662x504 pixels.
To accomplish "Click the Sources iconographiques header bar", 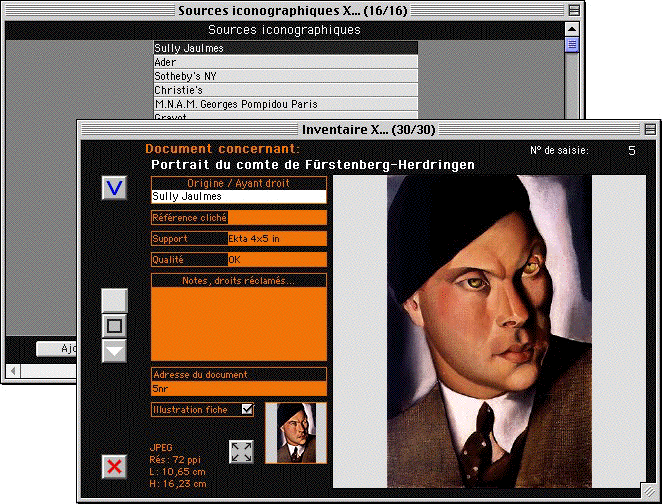I will point(285,30).
